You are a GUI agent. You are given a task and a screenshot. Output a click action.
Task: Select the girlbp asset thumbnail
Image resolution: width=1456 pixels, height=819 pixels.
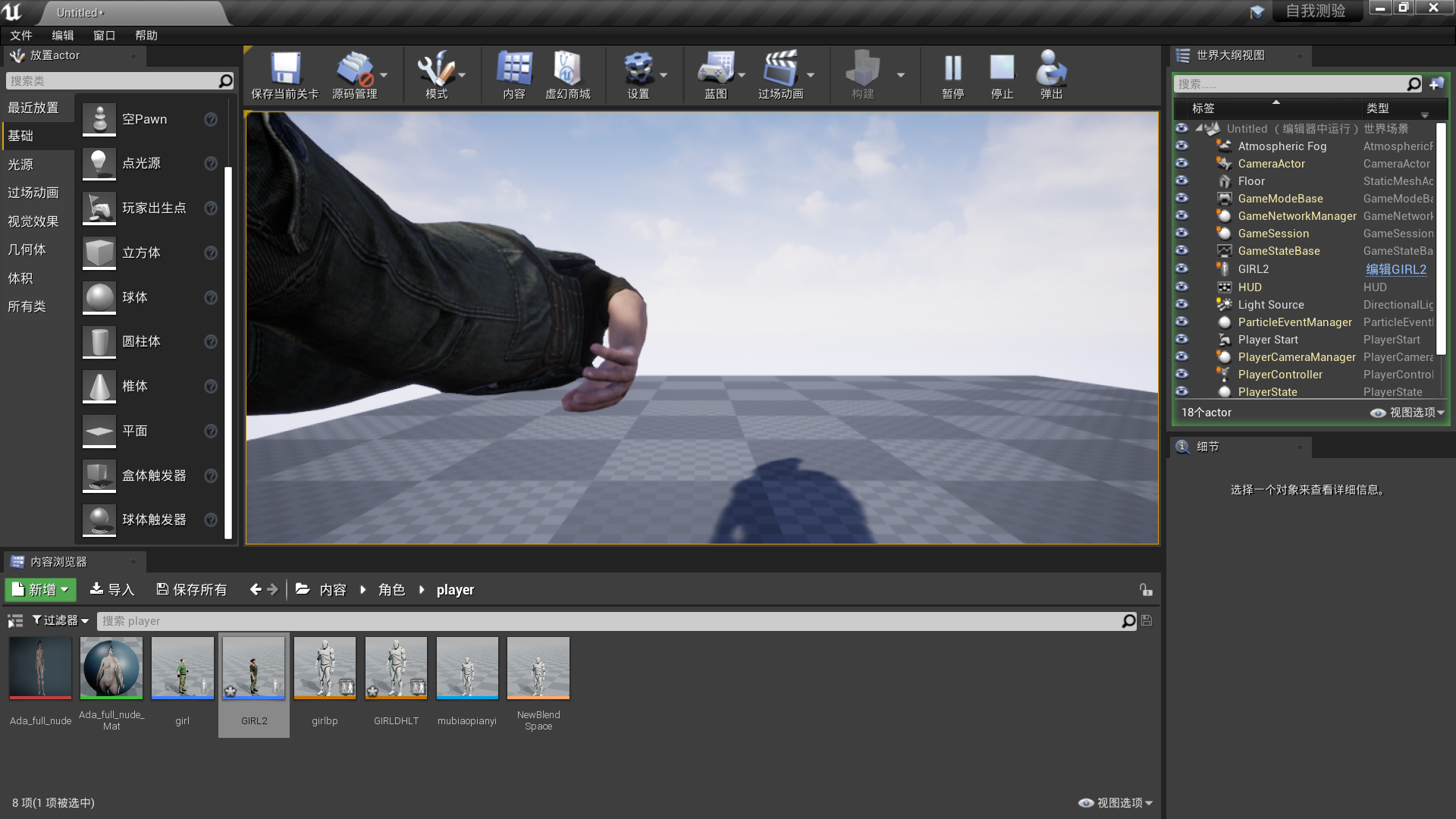(325, 668)
